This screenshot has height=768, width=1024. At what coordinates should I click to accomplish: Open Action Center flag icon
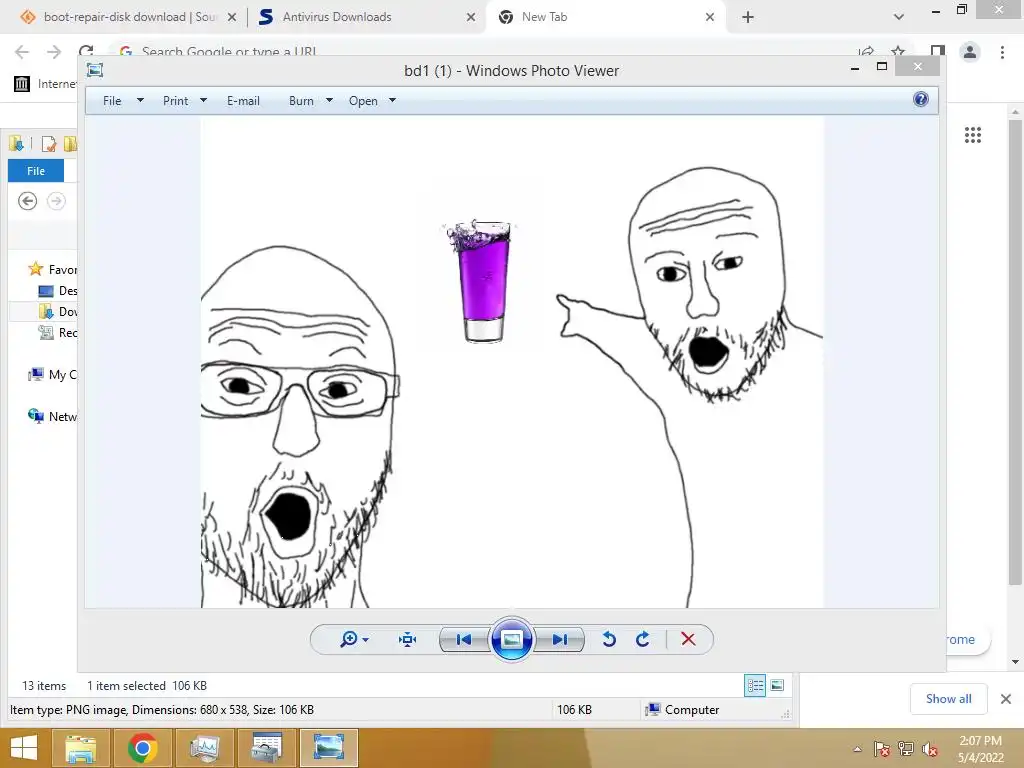(x=881, y=748)
